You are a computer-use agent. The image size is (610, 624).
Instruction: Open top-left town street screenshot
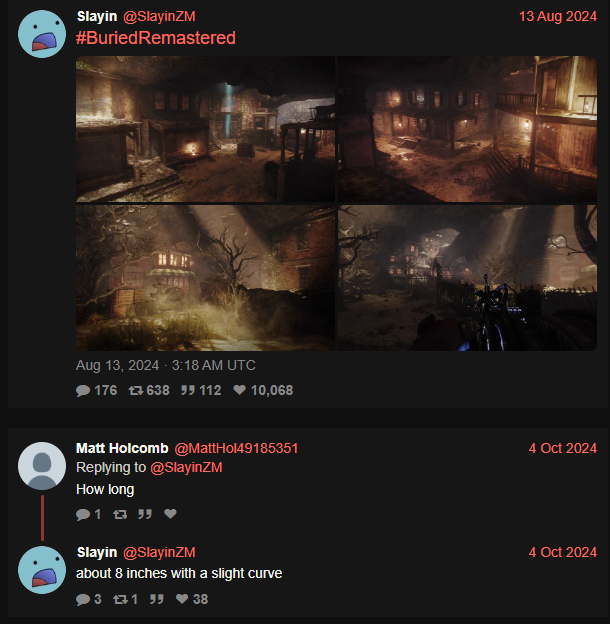click(205, 129)
